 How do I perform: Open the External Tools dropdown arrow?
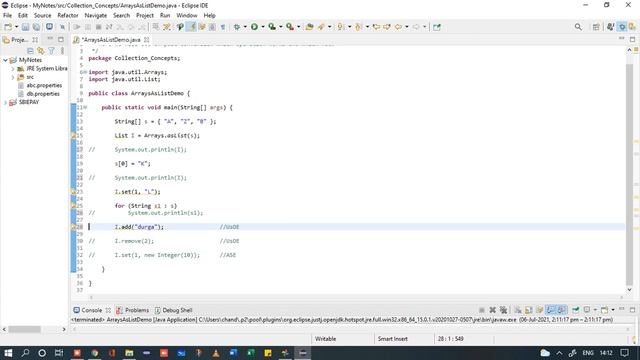(x=298, y=27)
